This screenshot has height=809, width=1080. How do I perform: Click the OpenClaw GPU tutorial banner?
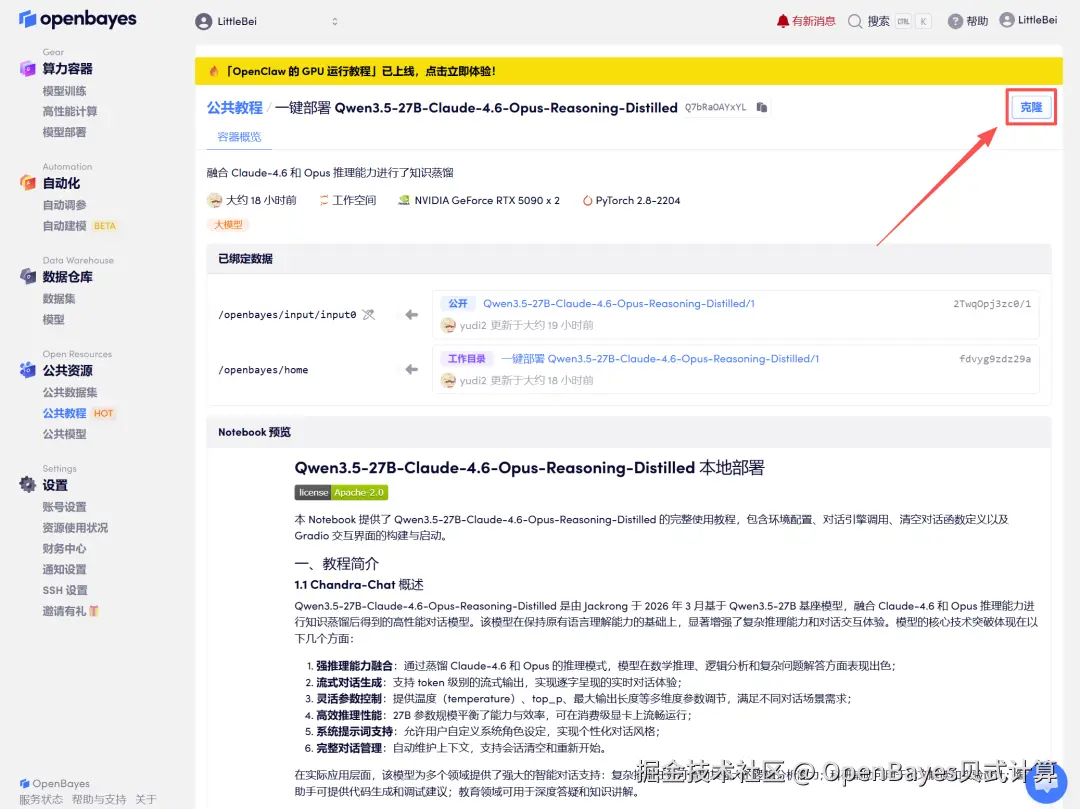(628, 71)
